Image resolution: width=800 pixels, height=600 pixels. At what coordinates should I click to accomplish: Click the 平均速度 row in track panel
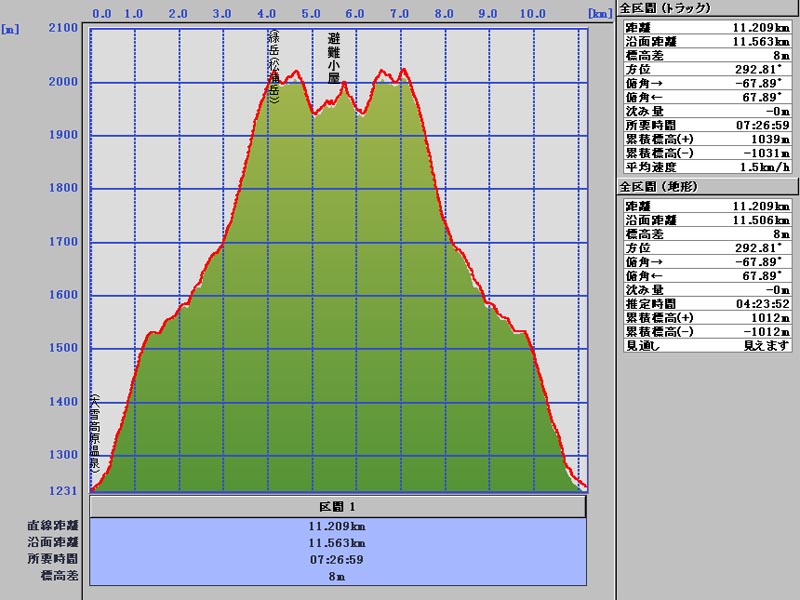[707, 169]
